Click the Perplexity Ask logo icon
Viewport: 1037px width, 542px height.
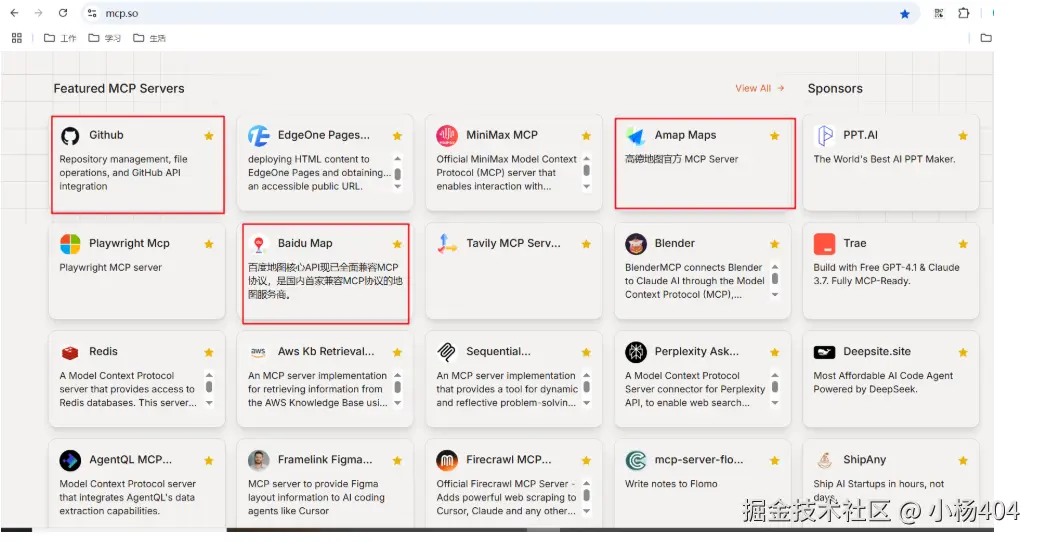tap(636, 352)
